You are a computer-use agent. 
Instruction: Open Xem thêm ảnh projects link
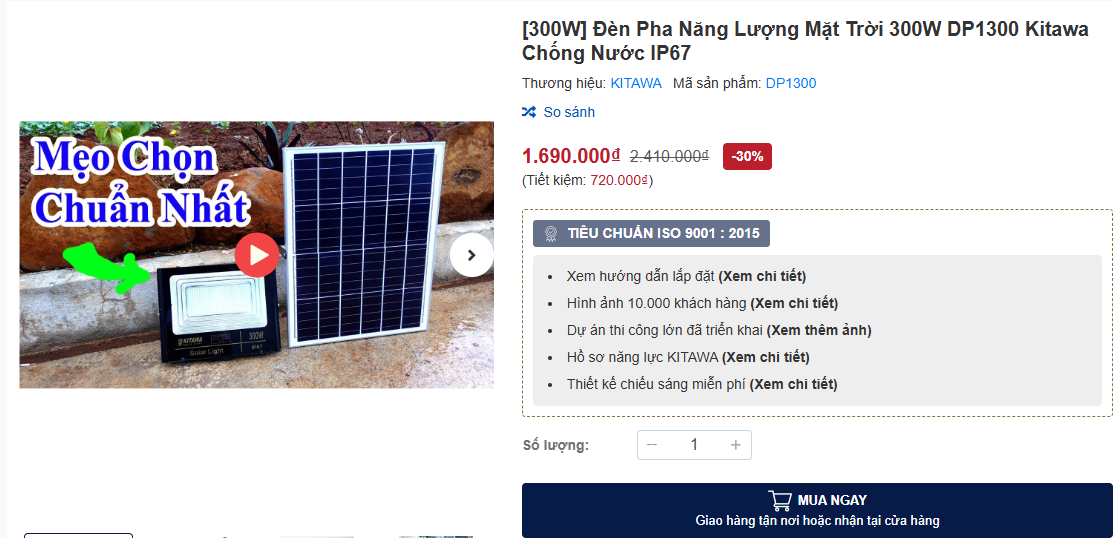(819, 330)
